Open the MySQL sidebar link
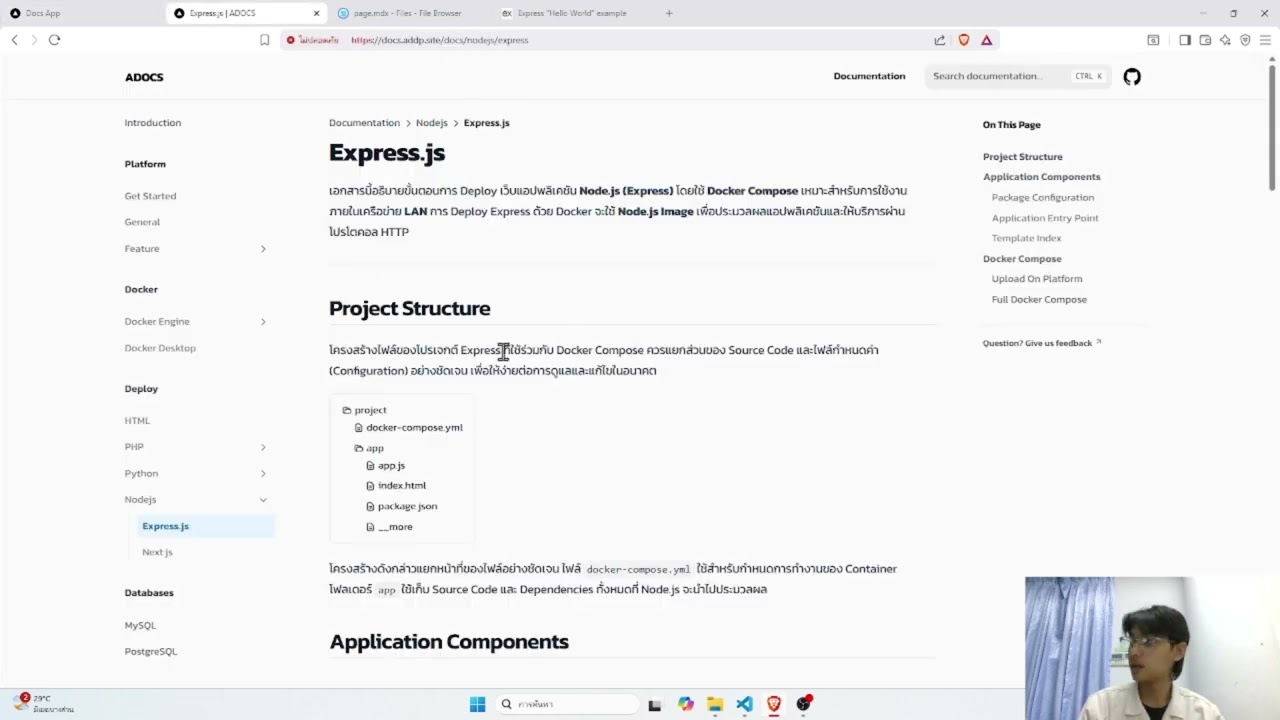Screen dimensions: 1280x720 (x=140, y=625)
